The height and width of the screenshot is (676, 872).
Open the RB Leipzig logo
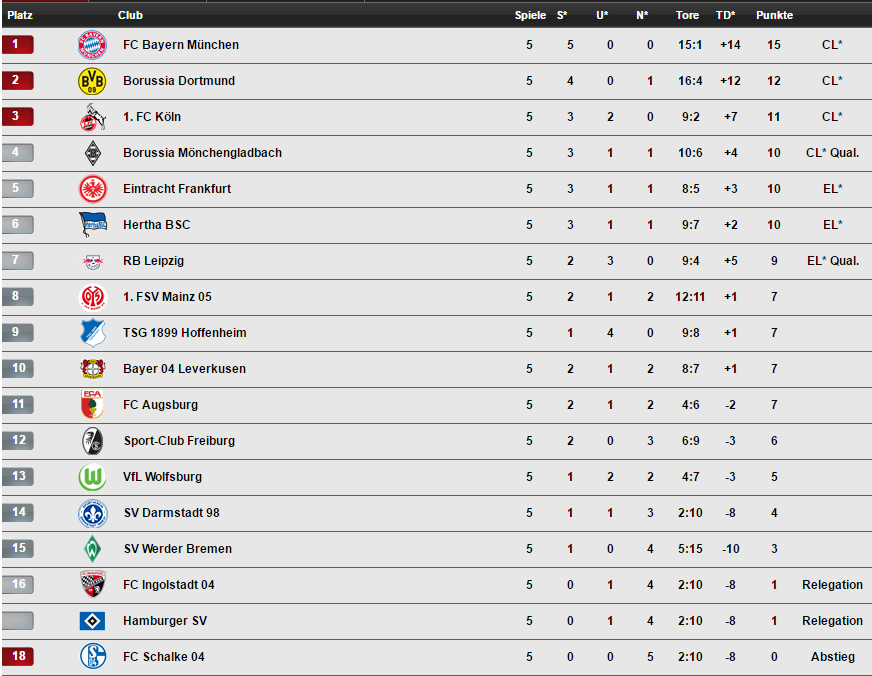tap(92, 261)
